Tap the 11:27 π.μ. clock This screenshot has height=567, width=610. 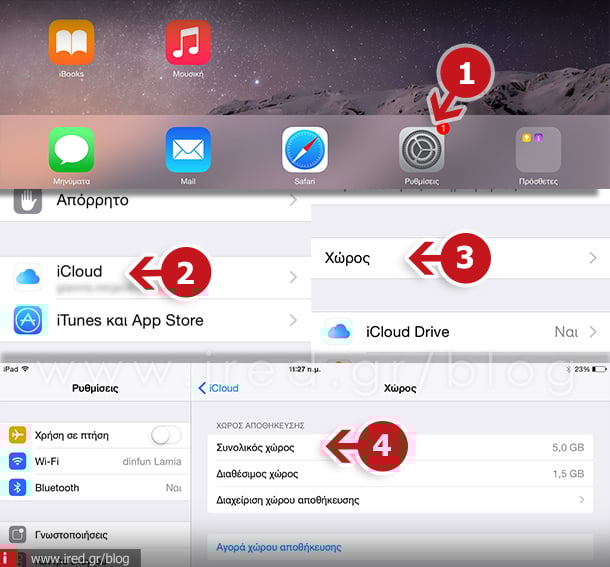click(x=305, y=369)
